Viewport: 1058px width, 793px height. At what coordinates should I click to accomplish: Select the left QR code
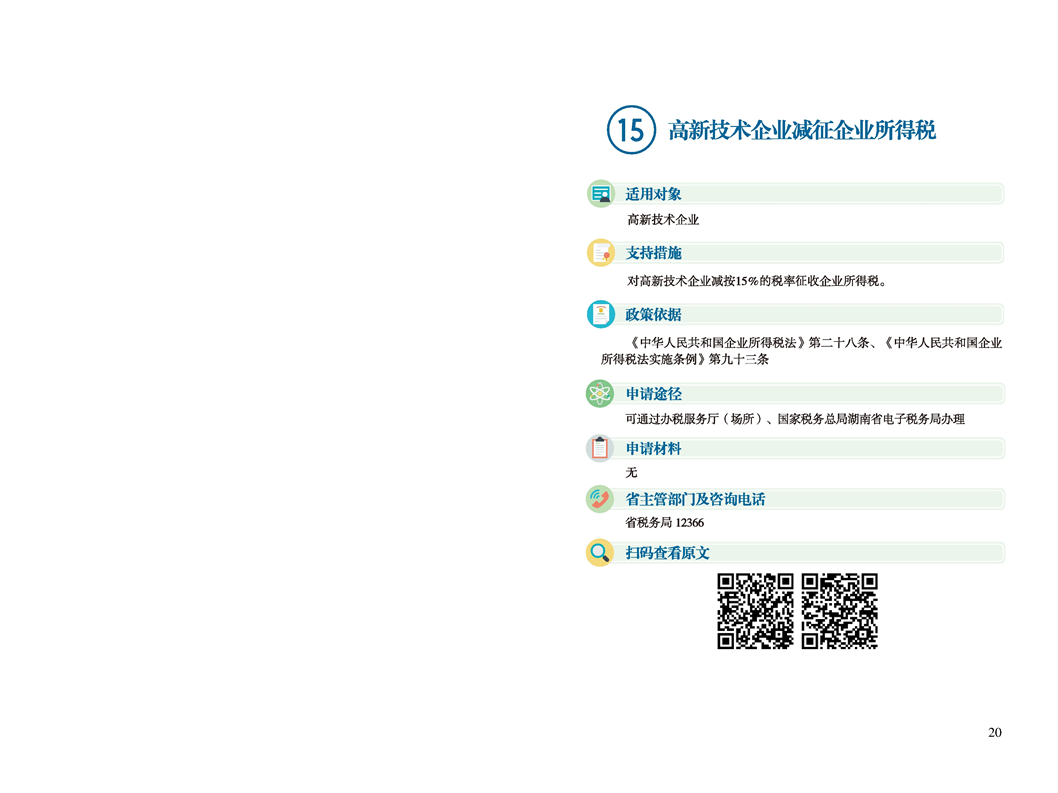click(x=755, y=611)
